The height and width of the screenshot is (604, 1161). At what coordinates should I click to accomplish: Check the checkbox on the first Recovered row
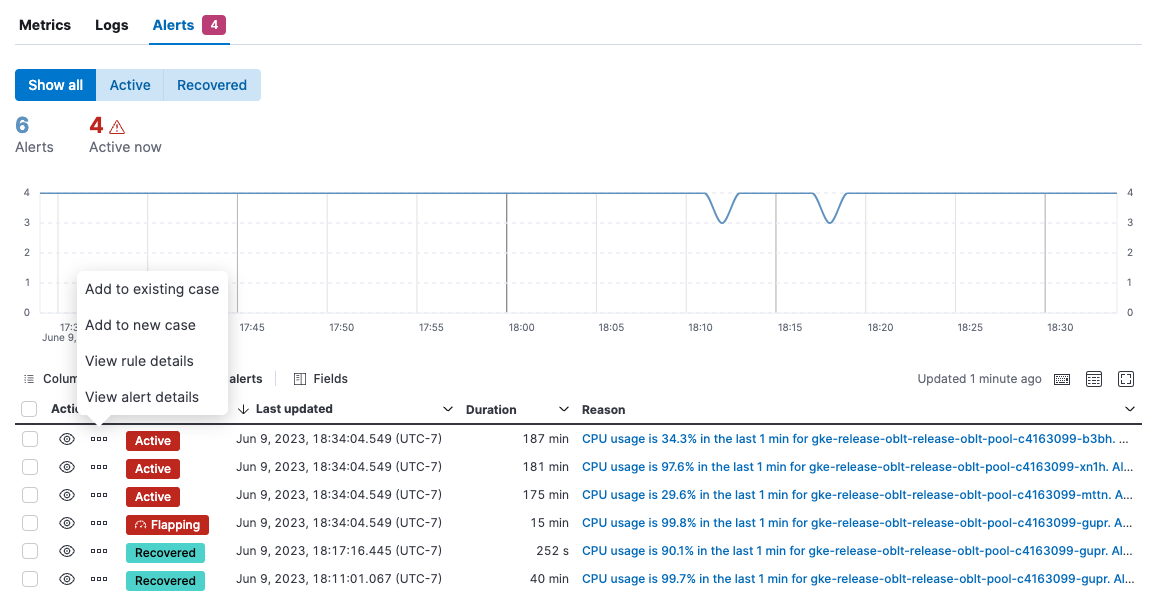(29, 551)
